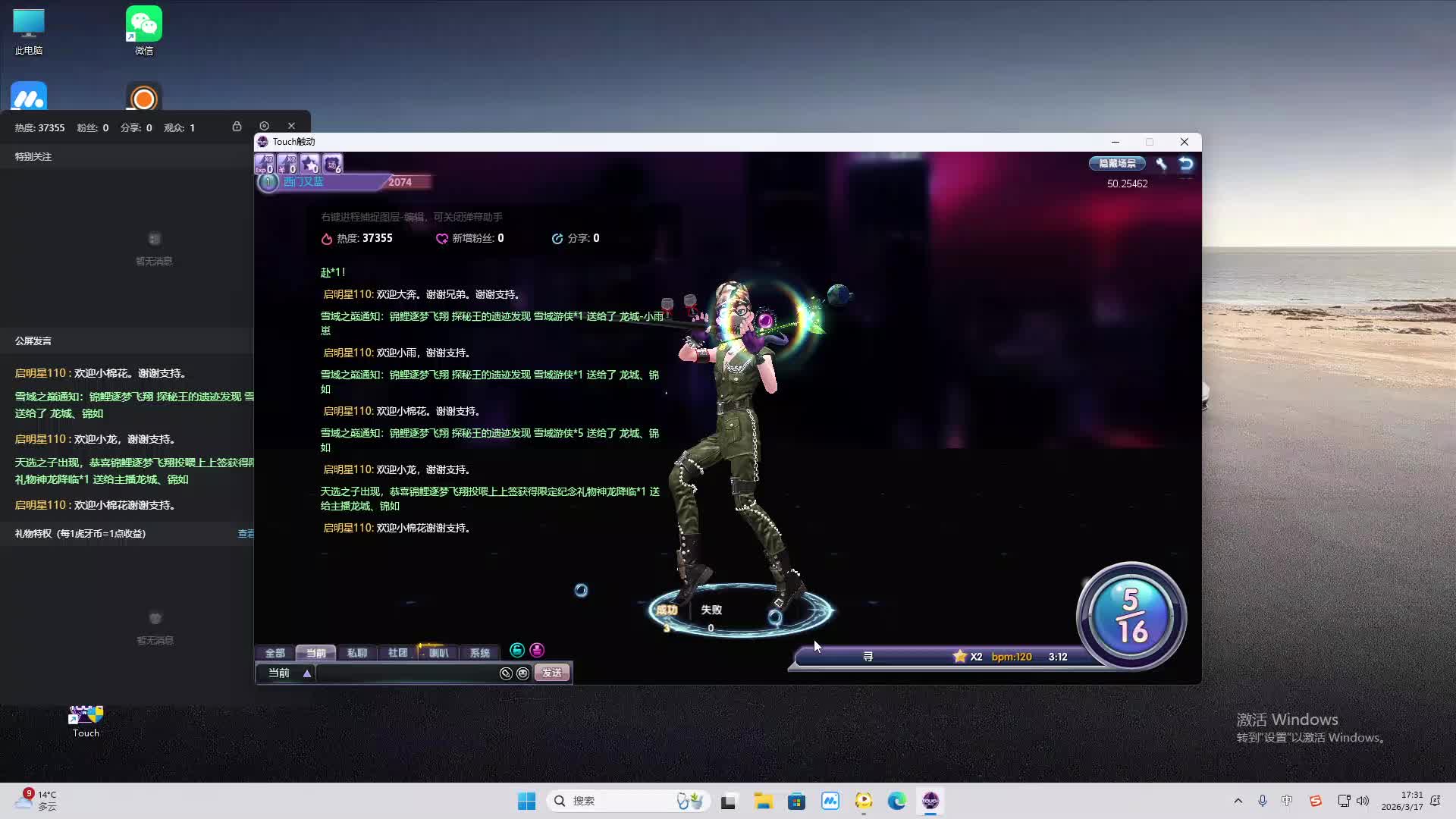Switch to the 系统 chat tab

[479, 653]
